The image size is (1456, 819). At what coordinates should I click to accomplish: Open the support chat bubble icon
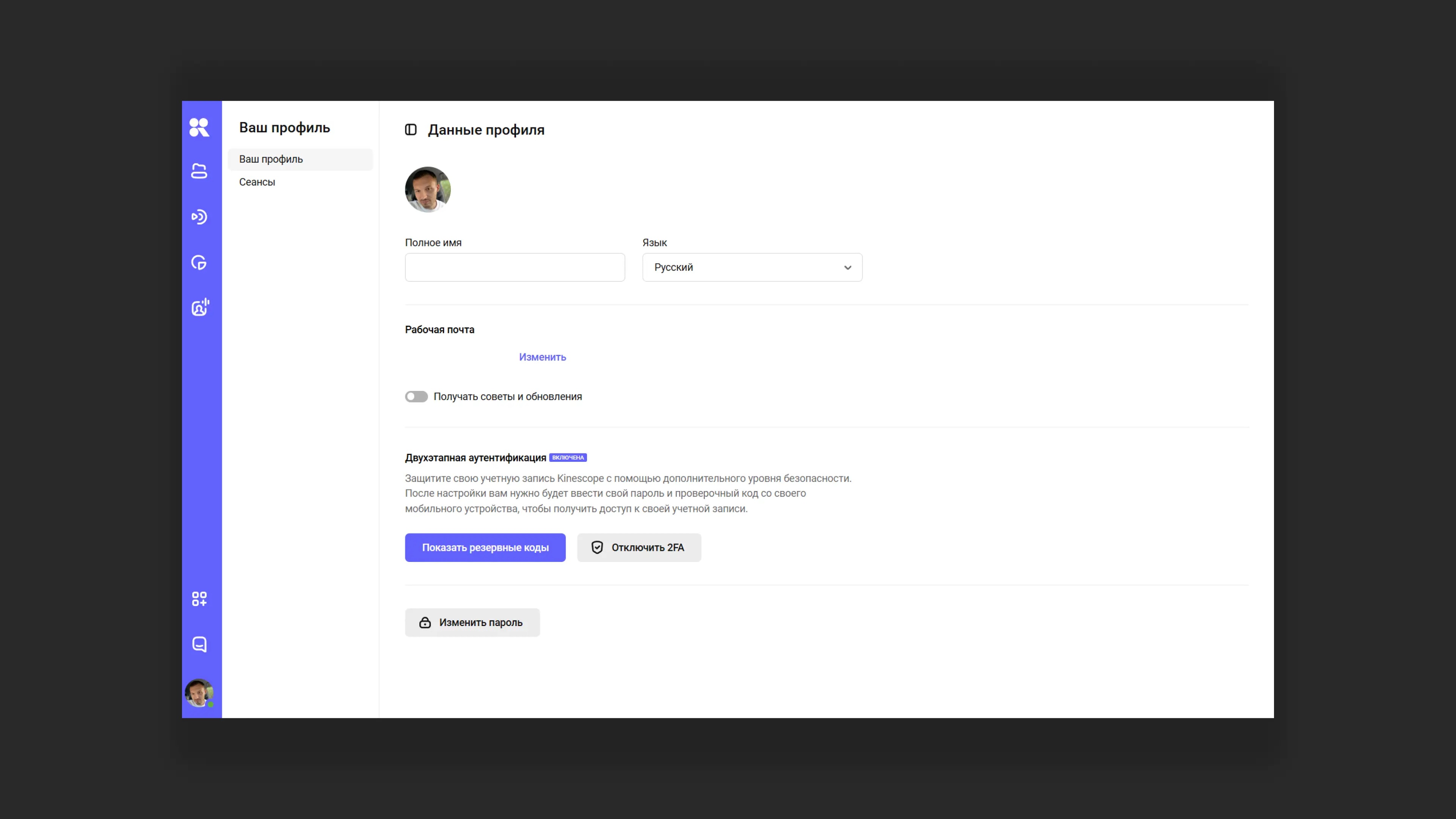point(199,644)
